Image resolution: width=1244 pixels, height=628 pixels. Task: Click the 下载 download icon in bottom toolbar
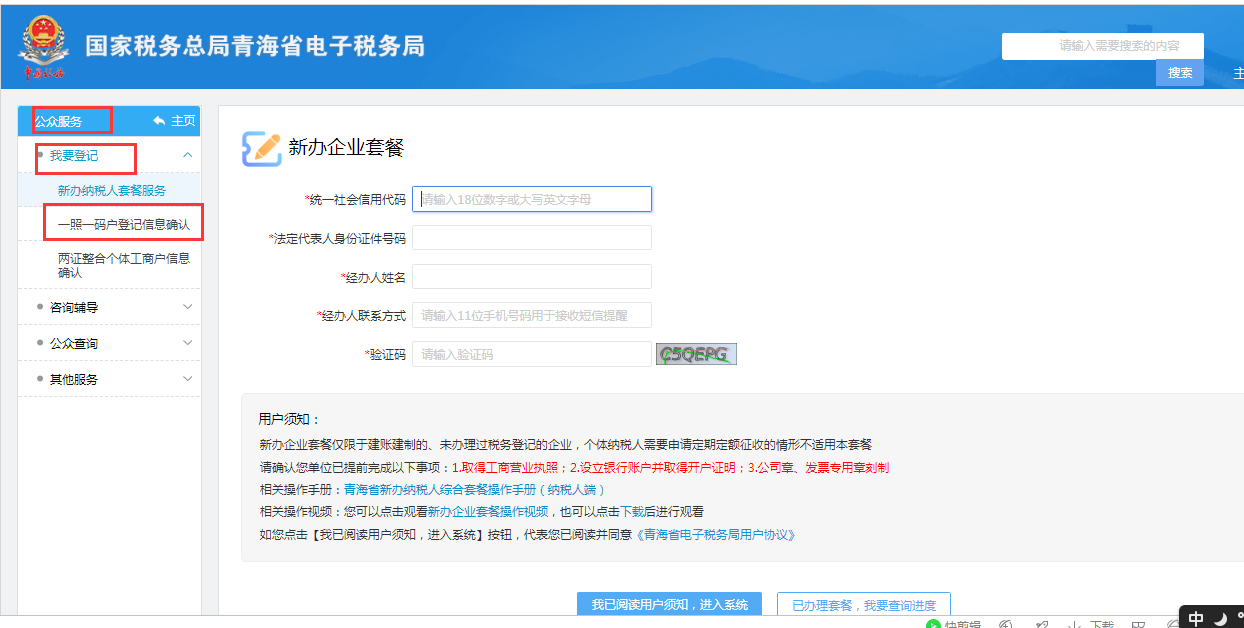point(1089,624)
